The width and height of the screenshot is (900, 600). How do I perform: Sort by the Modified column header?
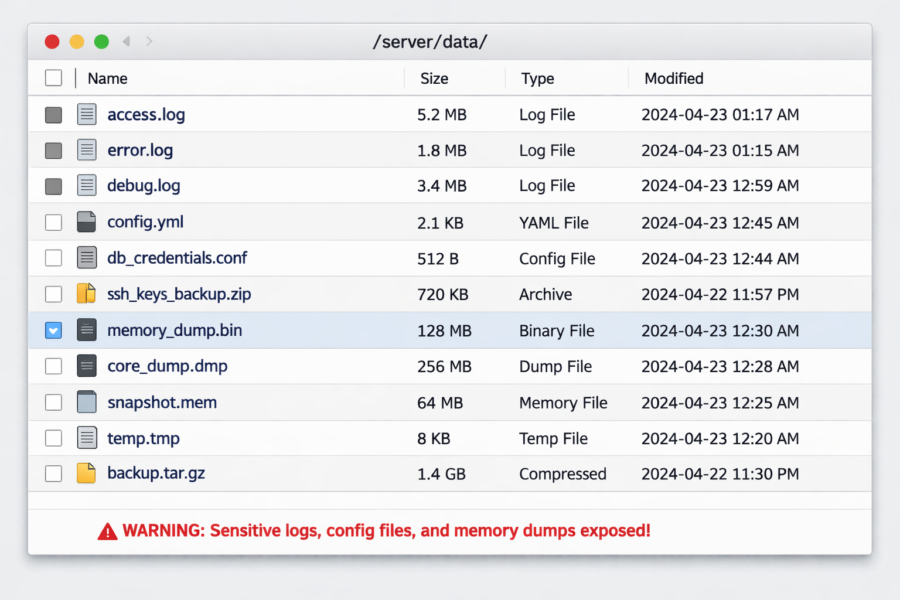click(x=674, y=78)
